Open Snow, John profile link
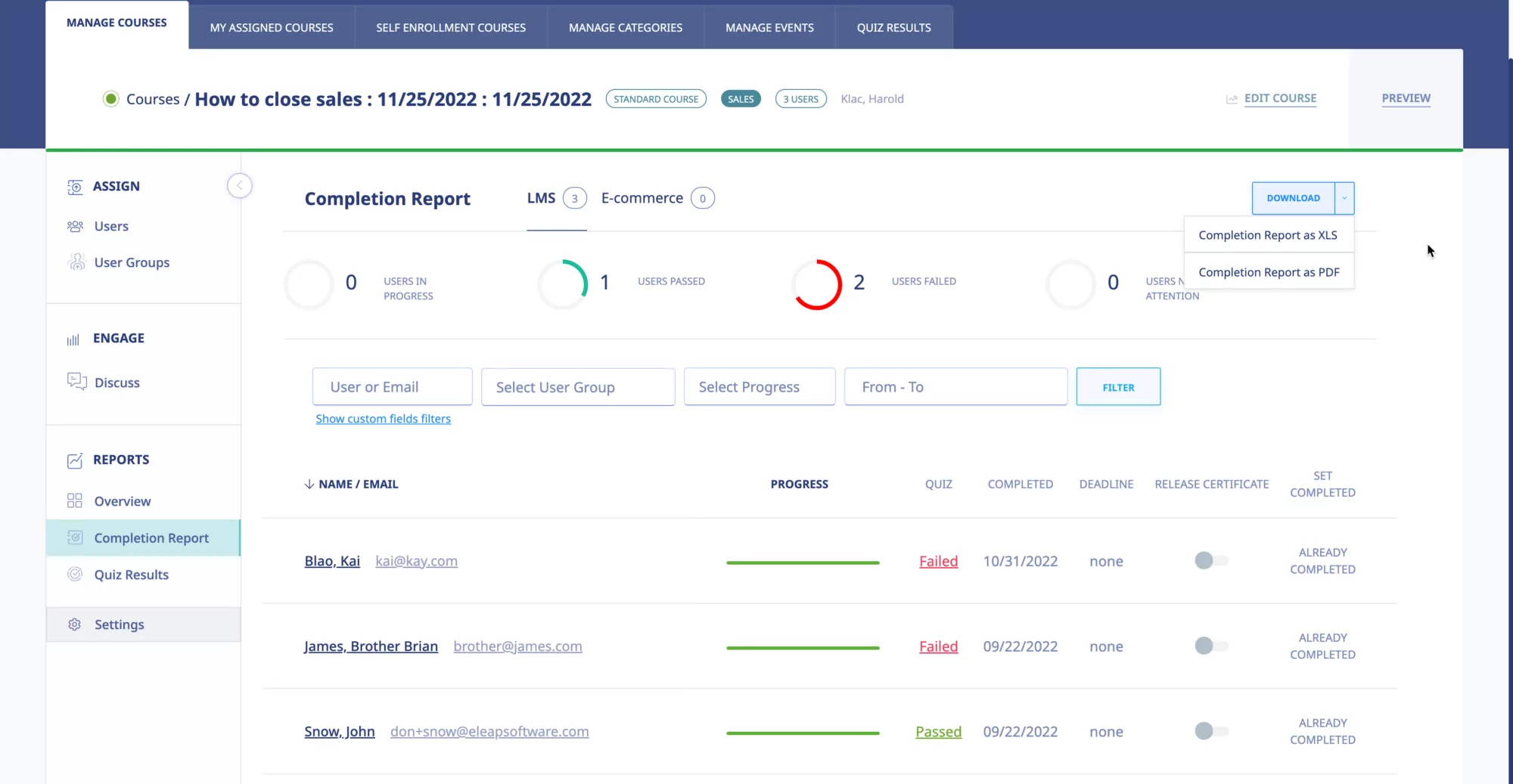1513x784 pixels. pyautogui.click(x=340, y=732)
